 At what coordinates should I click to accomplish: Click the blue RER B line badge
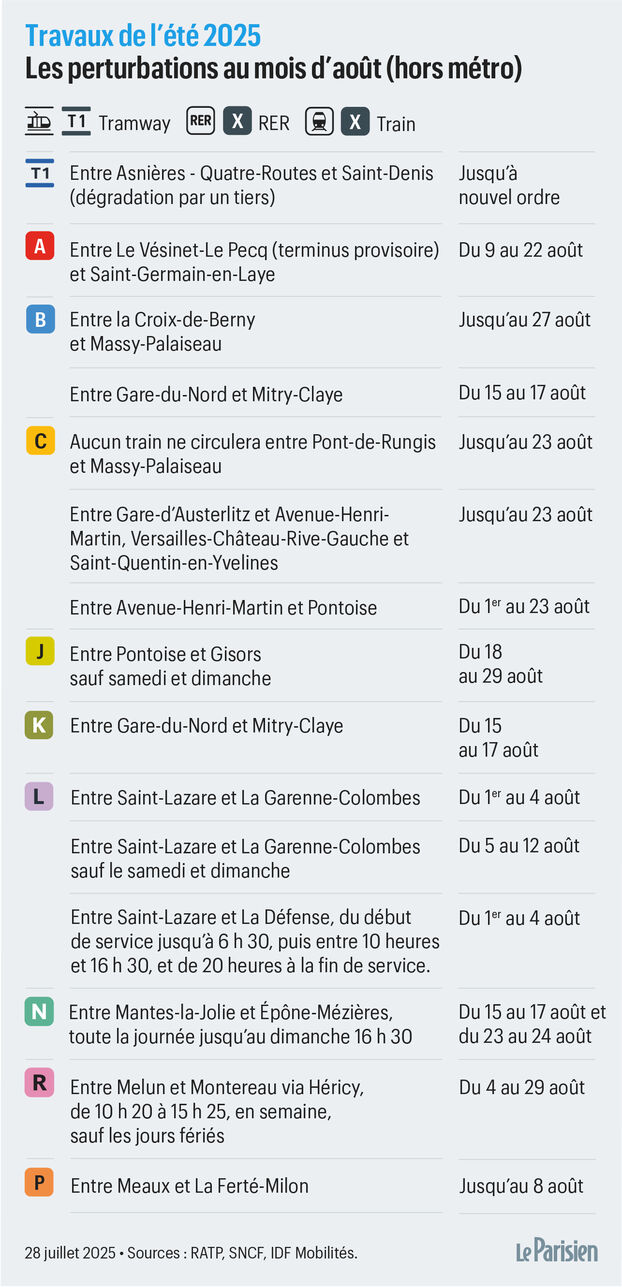point(39,319)
